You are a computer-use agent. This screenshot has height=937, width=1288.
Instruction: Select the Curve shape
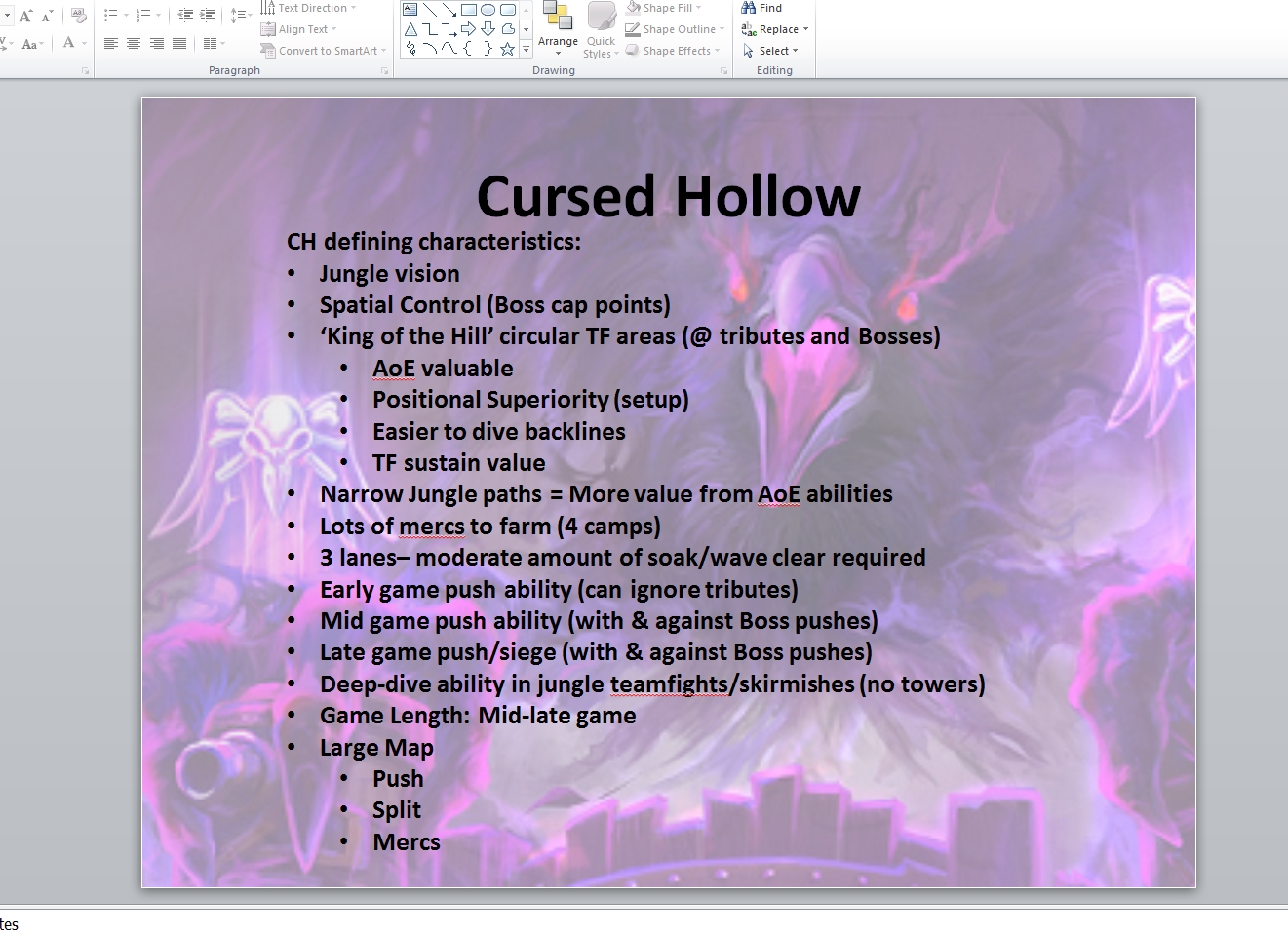(449, 49)
